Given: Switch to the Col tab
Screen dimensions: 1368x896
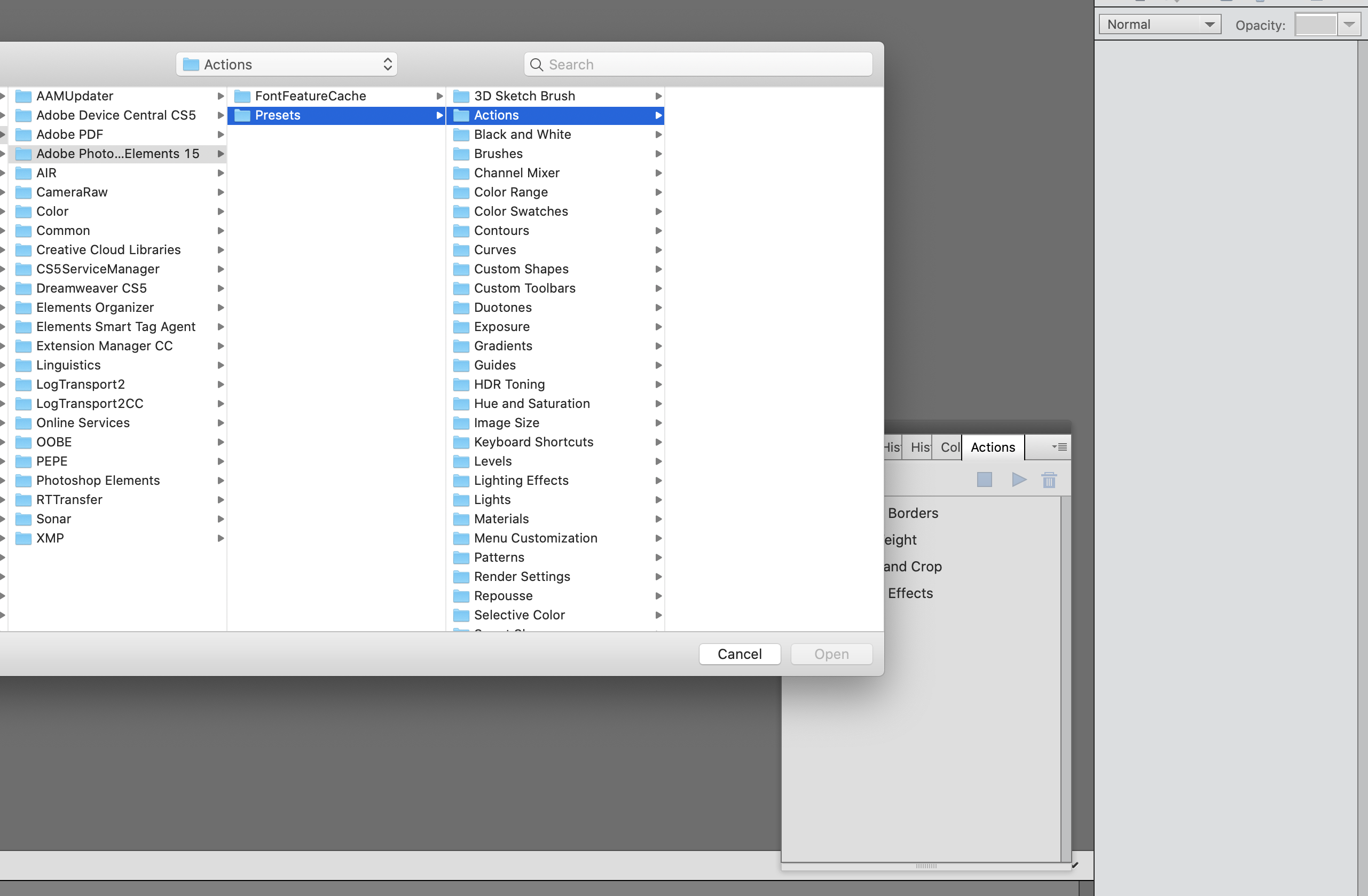Looking at the screenshot, I should point(950,447).
